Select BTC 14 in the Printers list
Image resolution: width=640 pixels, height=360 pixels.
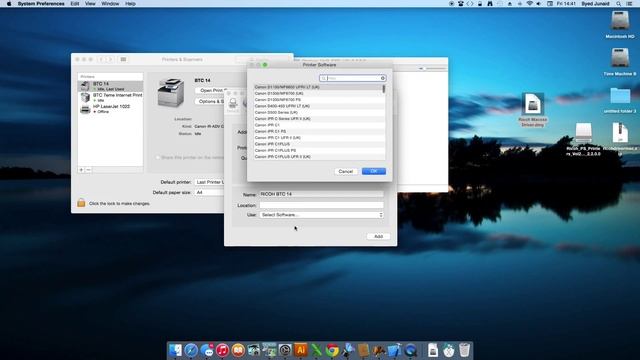(x=110, y=86)
